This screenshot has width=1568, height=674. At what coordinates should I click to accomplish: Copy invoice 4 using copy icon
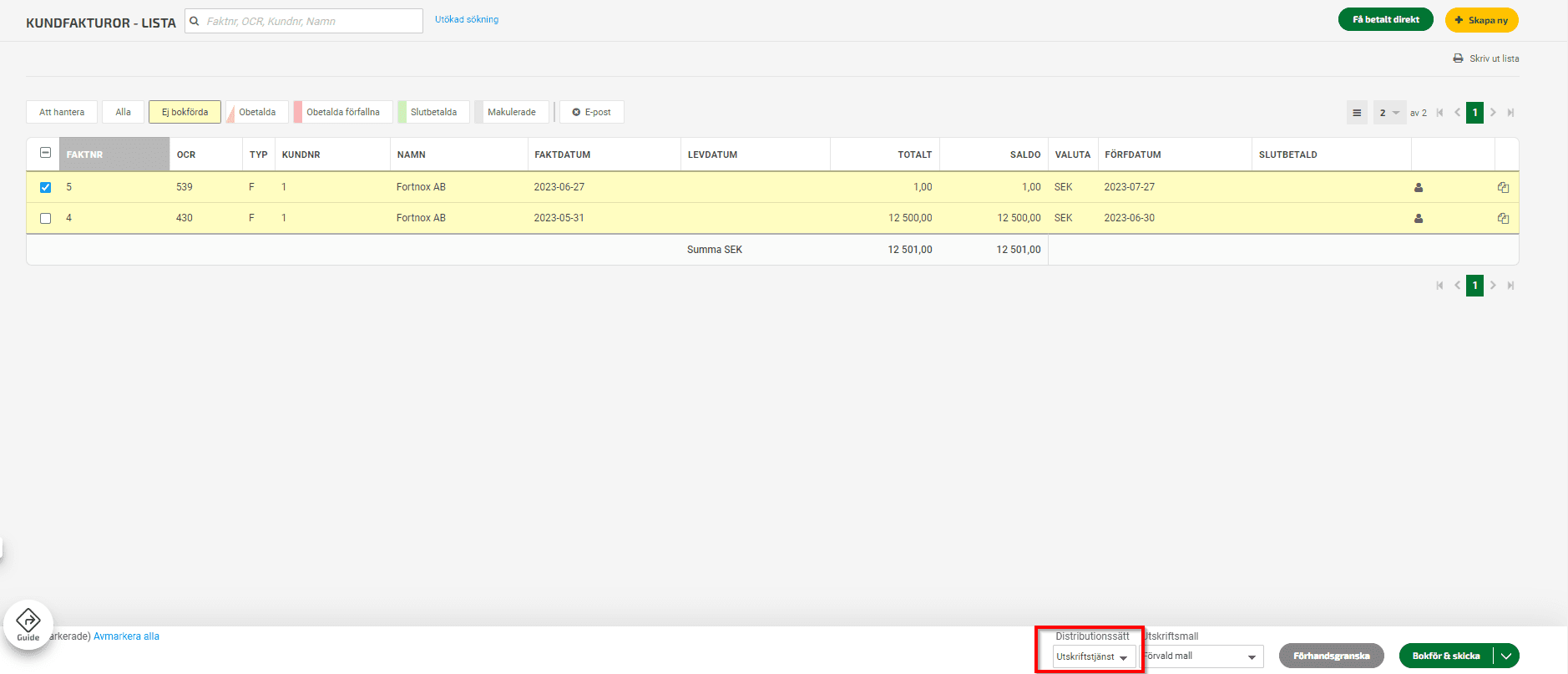1503,219
